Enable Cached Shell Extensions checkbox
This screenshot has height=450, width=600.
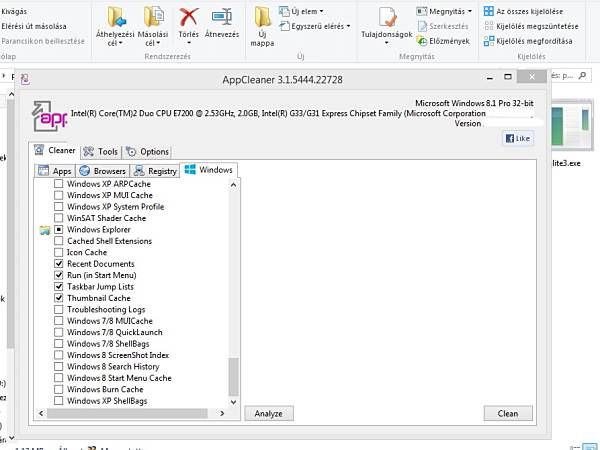click(x=59, y=241)
